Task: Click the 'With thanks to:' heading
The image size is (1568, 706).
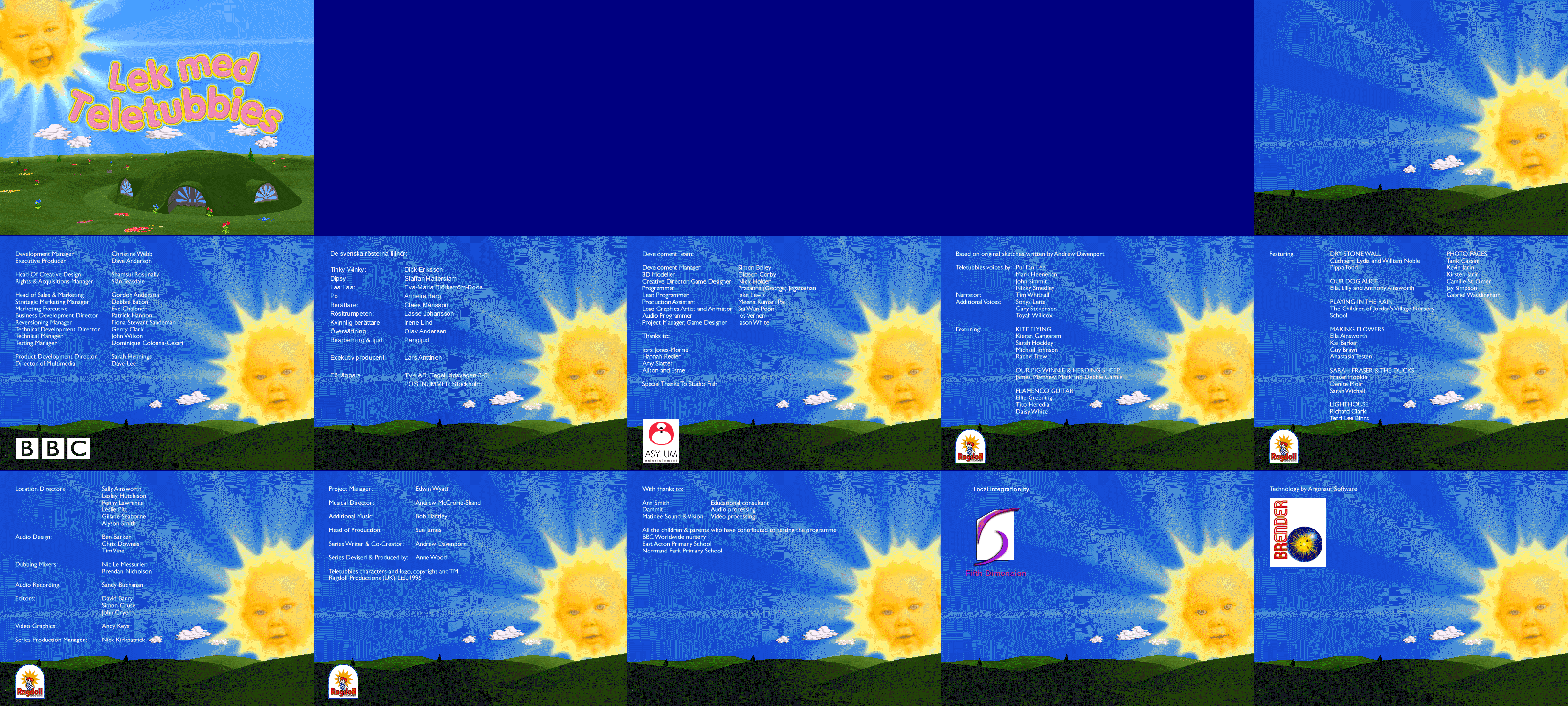Action: click(x=662, y=489)
